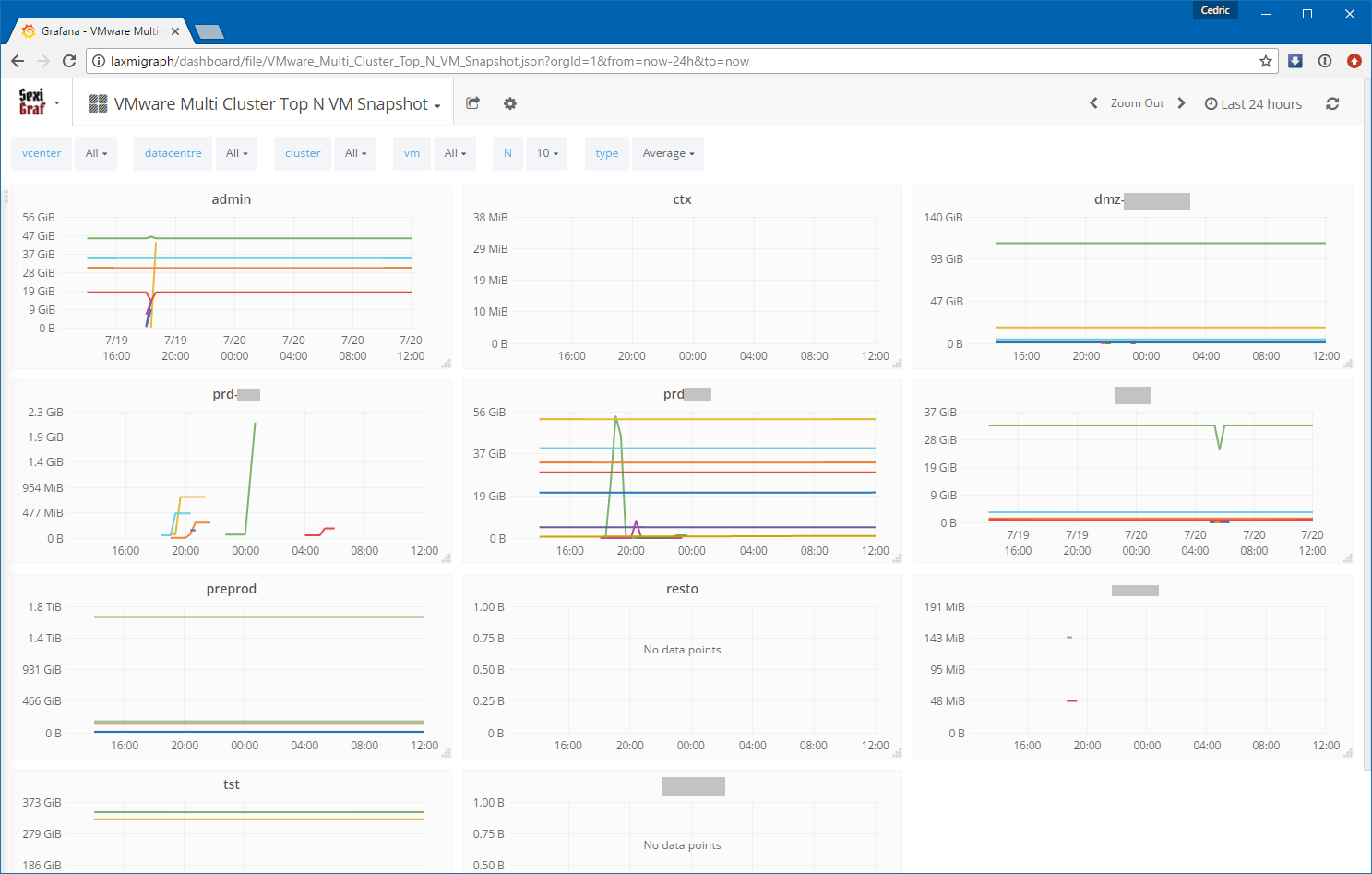Image resolution: width=1372 pixels, height=874 pixels.
Task: Open VMware Multi Cluster dashboard picker
Action: click(276, 104)
